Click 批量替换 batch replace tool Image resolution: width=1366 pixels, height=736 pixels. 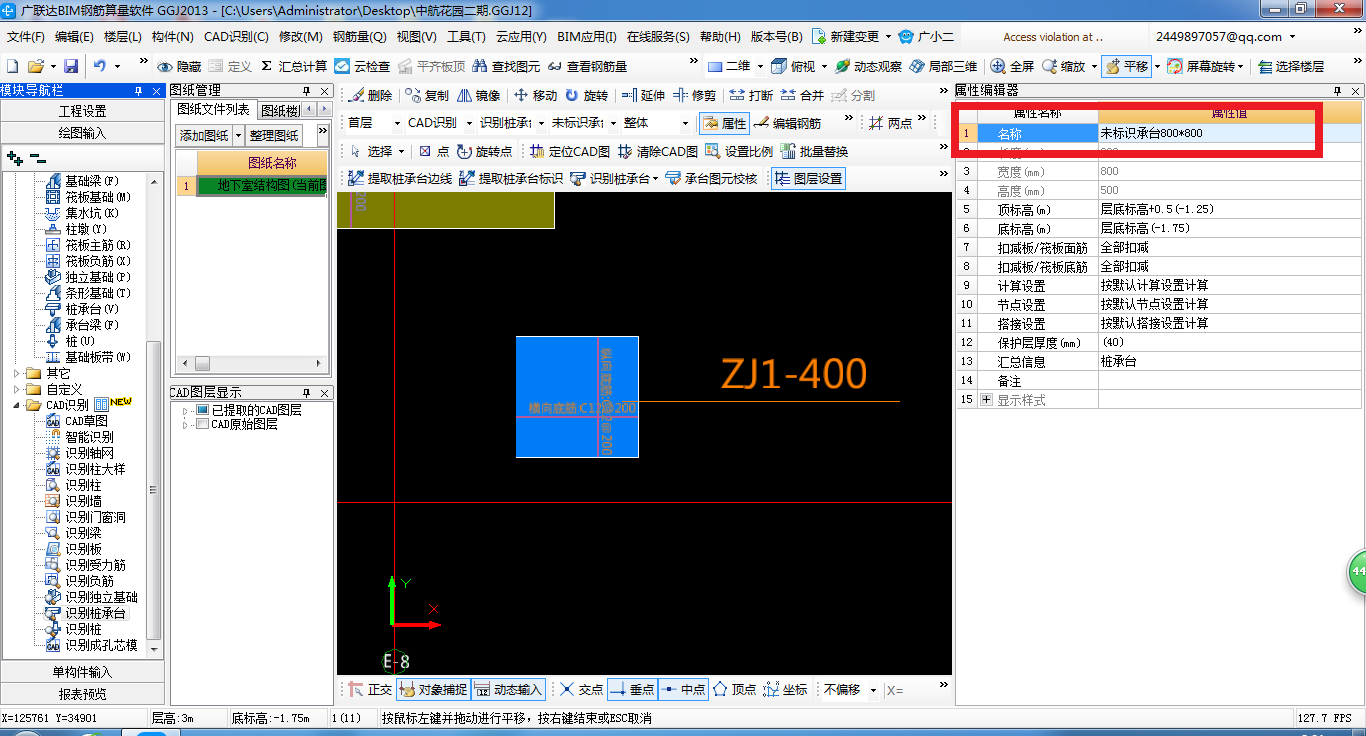tap(814, 152)
